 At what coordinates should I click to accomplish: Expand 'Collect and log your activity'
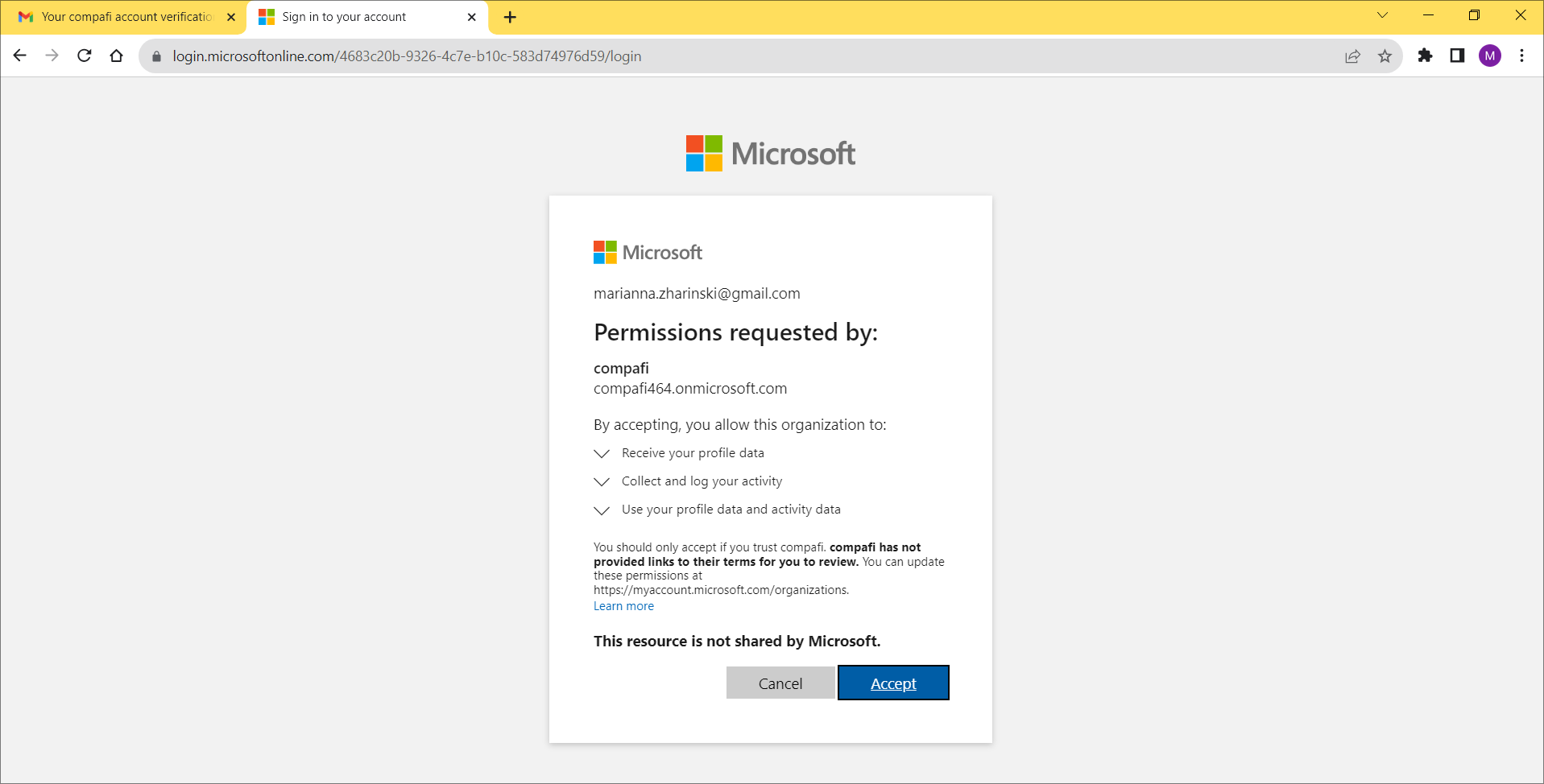click(x=602, y=482)
